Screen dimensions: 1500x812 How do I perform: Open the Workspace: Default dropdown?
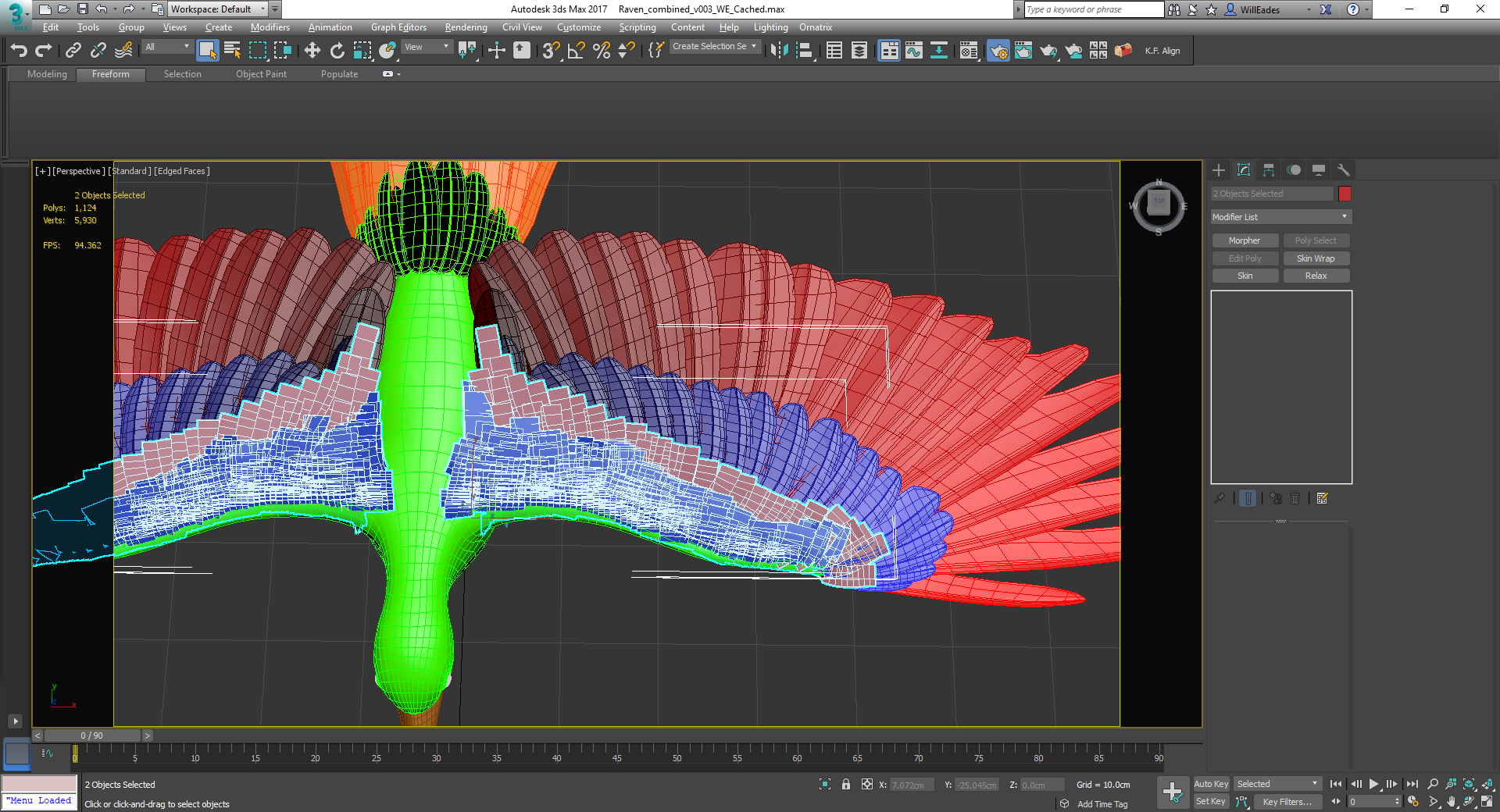click(217, 9)
